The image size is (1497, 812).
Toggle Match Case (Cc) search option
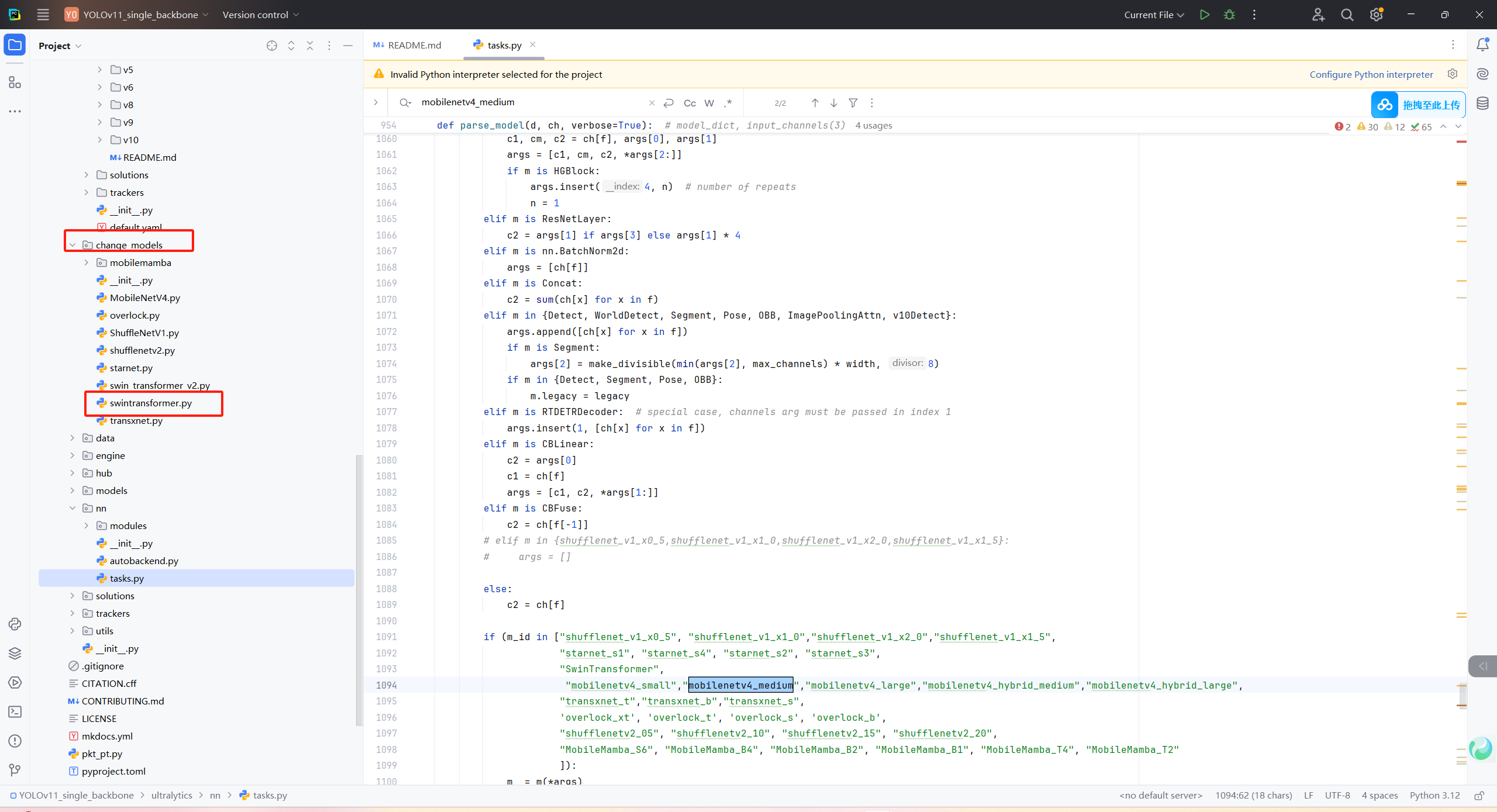pyautogui.click(x=689, y=103)
